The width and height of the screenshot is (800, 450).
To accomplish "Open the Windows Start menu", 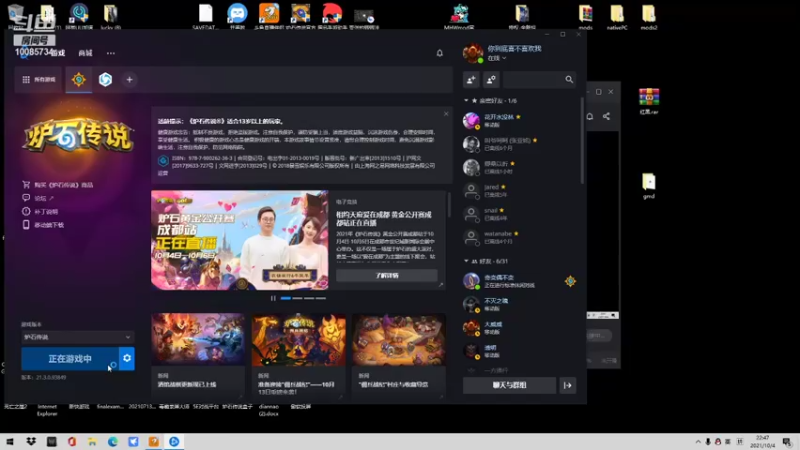I will pos(10,441).
